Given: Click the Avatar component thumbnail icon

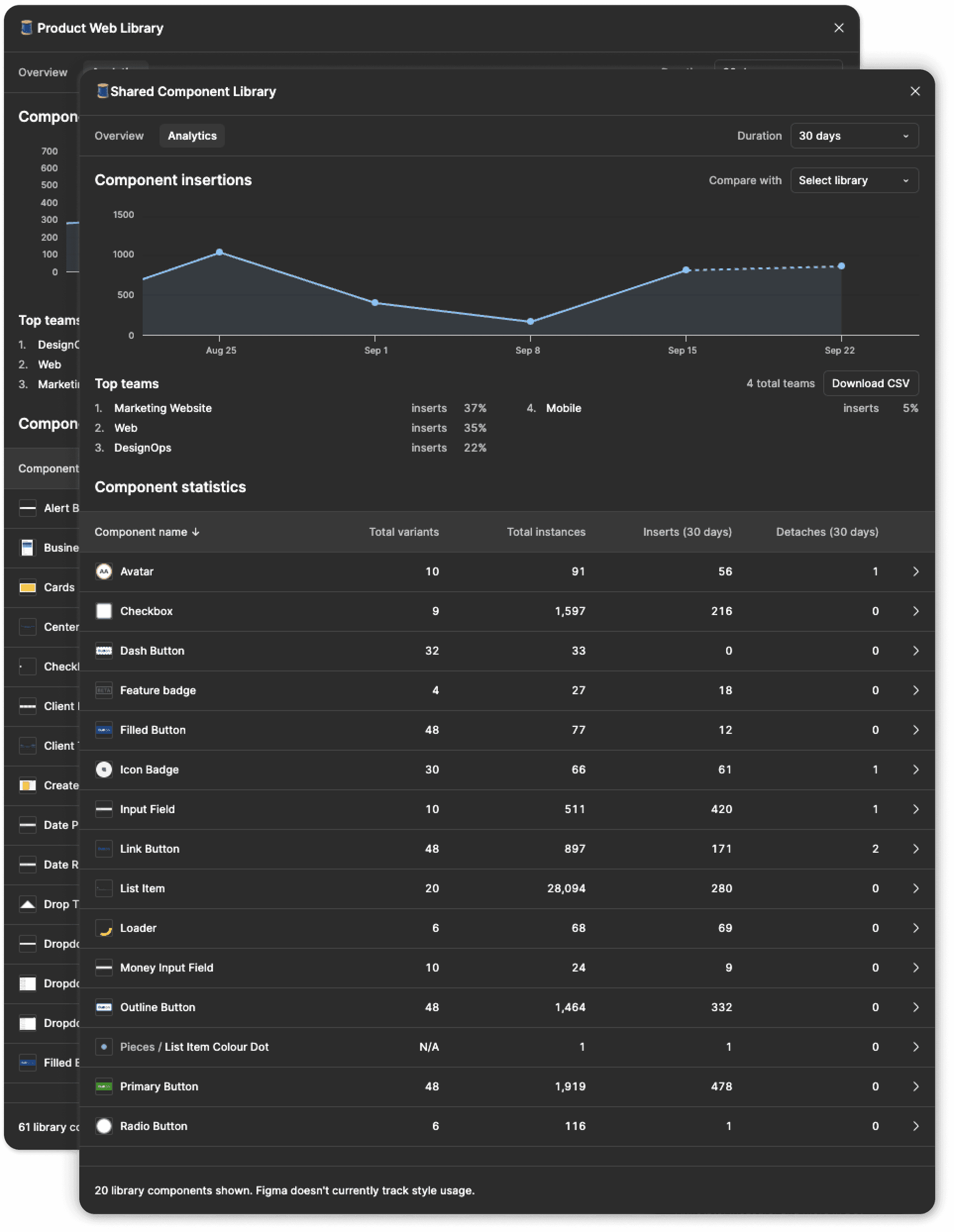Looking at the screenshot, I should tap(104, 571).
